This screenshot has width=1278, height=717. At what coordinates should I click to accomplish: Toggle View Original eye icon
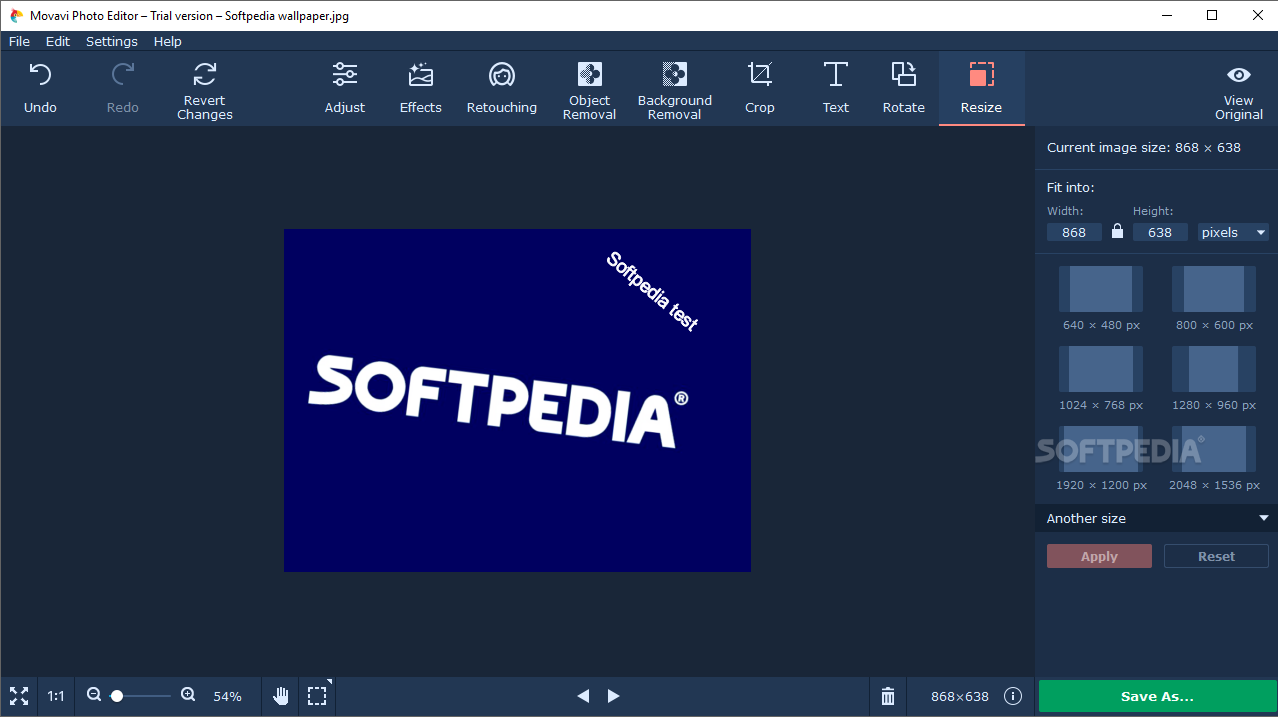(1239, 75)
